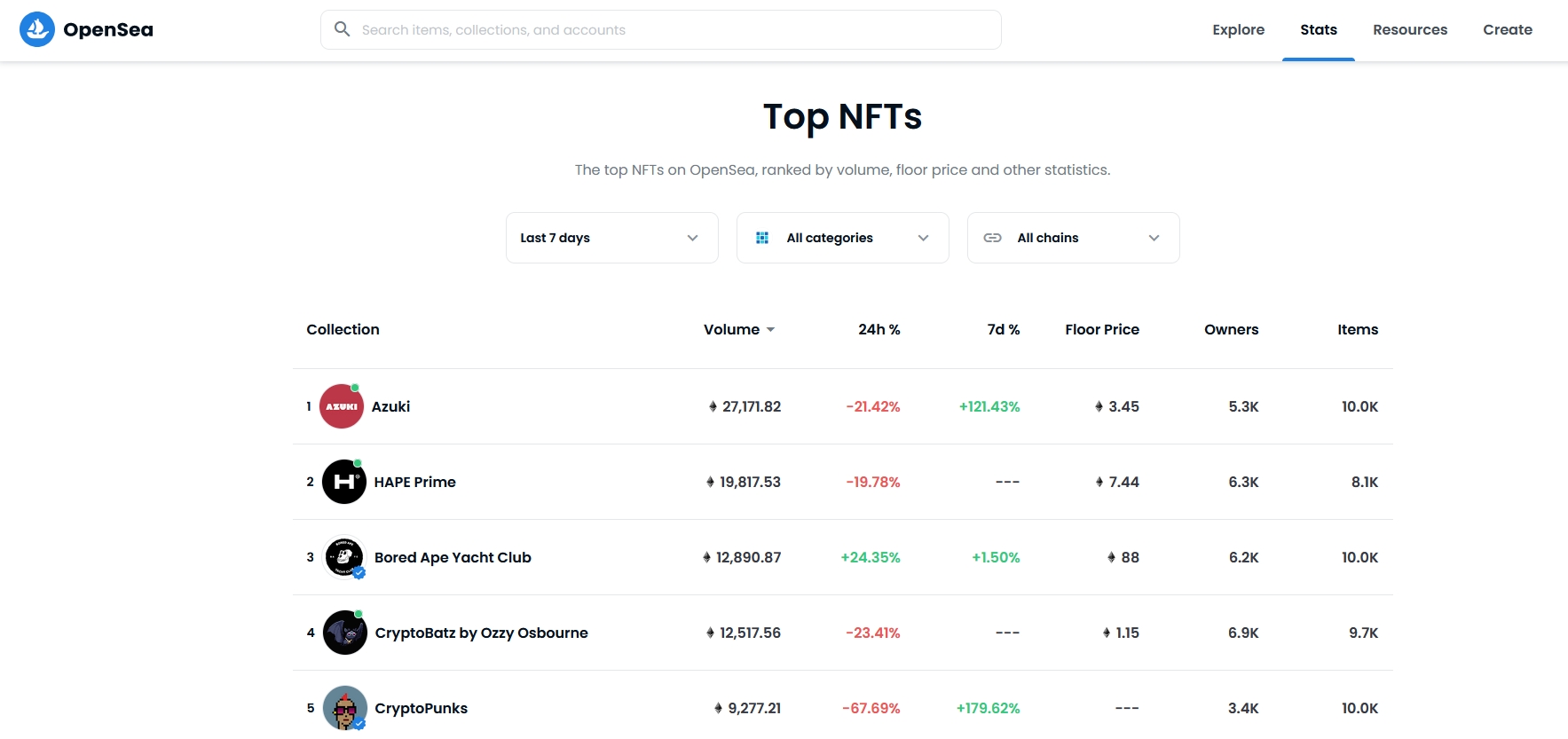Click the CryptoPunks pixel avatar
The image size is (1568, 739).
[x=345, y=708]
